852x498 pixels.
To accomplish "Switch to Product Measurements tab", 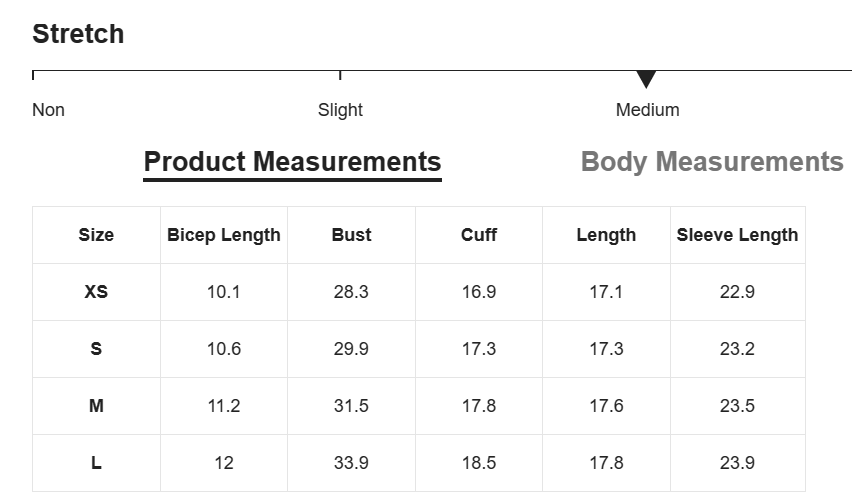I will [292, 162].
